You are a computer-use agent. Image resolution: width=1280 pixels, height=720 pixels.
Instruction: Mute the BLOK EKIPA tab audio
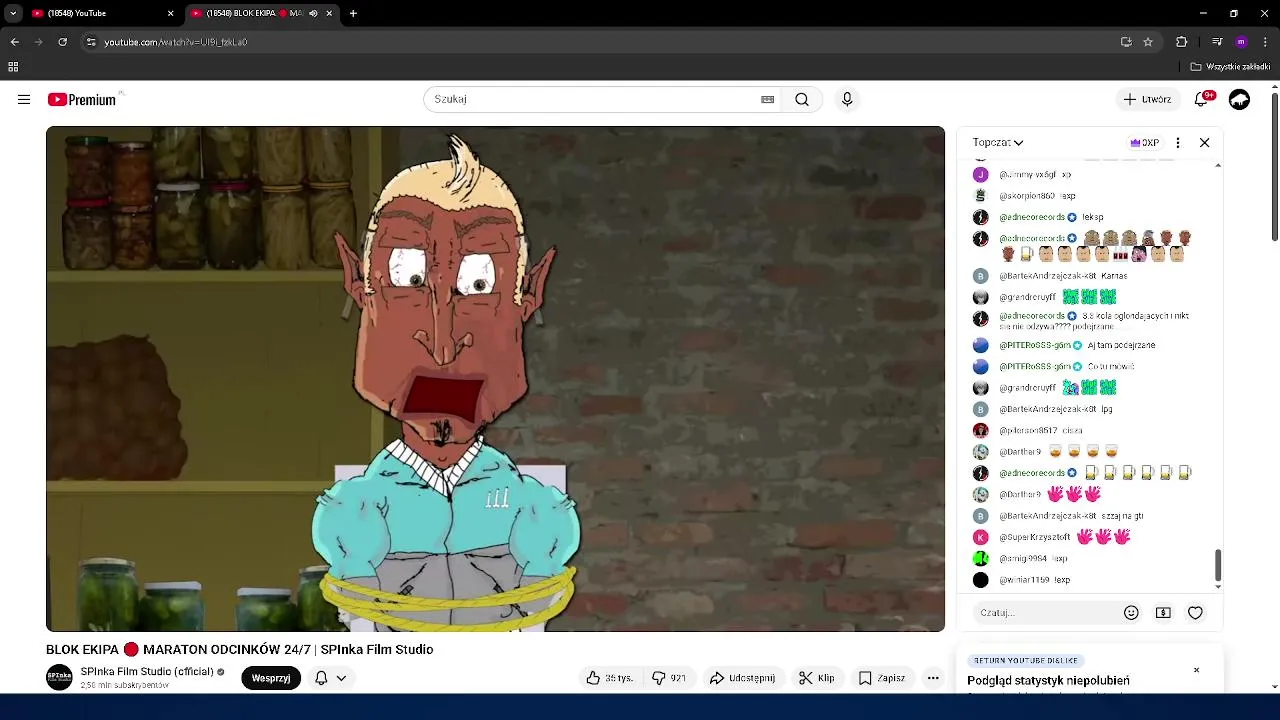pyautogui.click(x=313, y=14)
